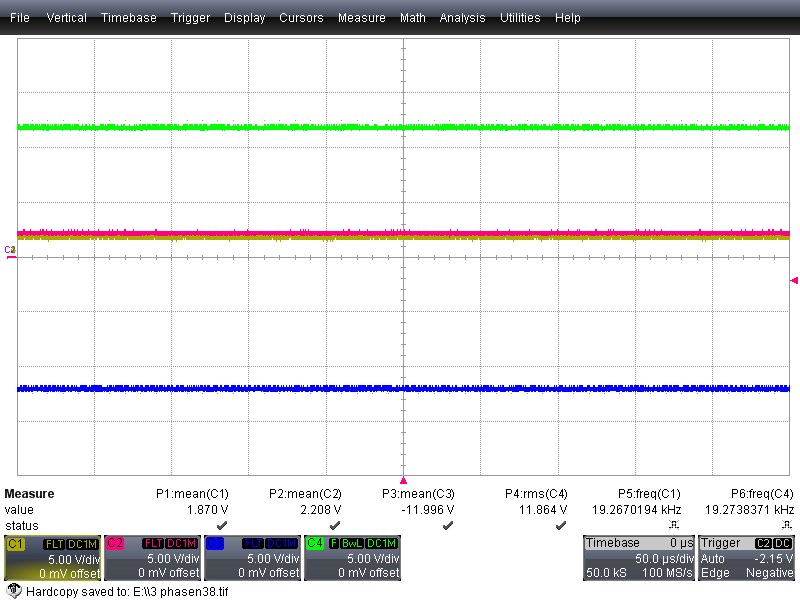Viewport: 800px width, 600px height.
Task: Click the P1 status checkmark icon
Action: [222, 525]
